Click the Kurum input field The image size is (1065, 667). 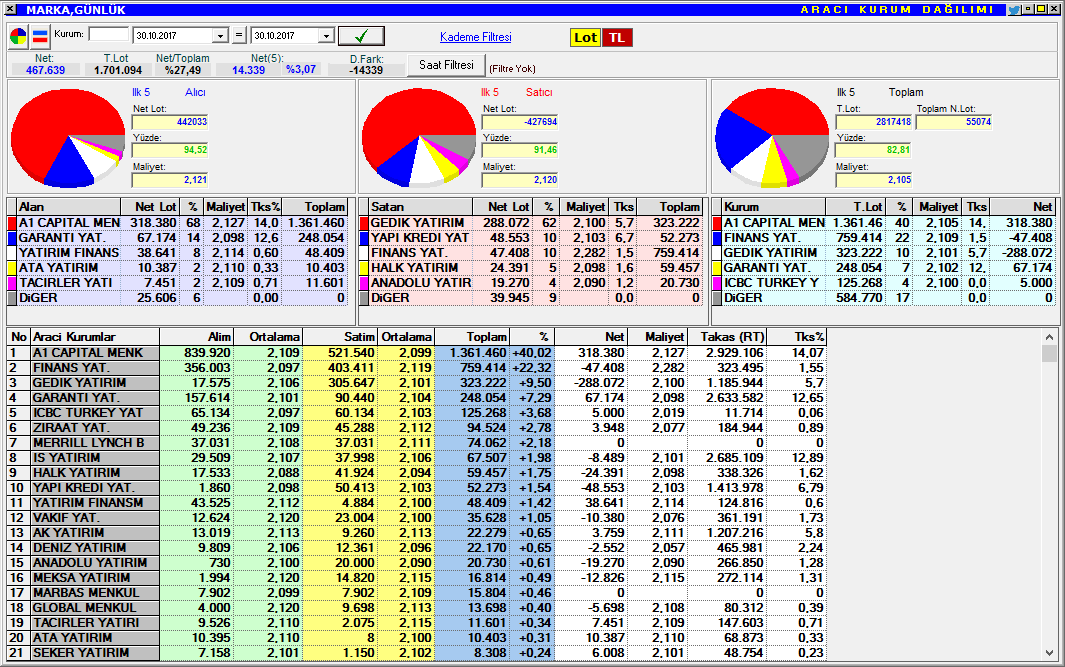[109, 35]
